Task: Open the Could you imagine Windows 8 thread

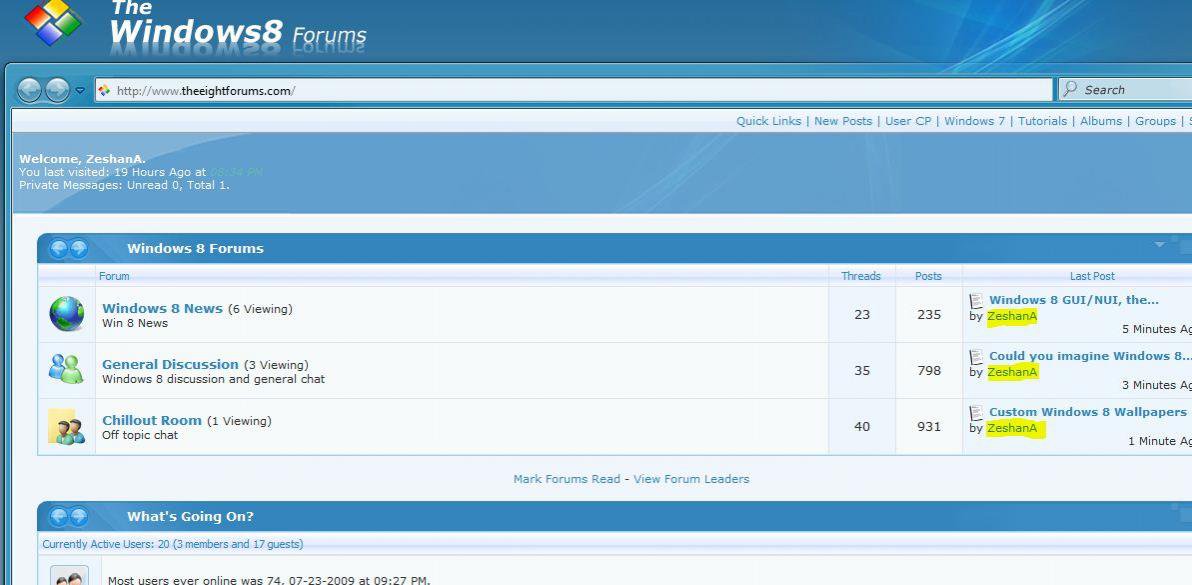Action: coord(1090,356)
